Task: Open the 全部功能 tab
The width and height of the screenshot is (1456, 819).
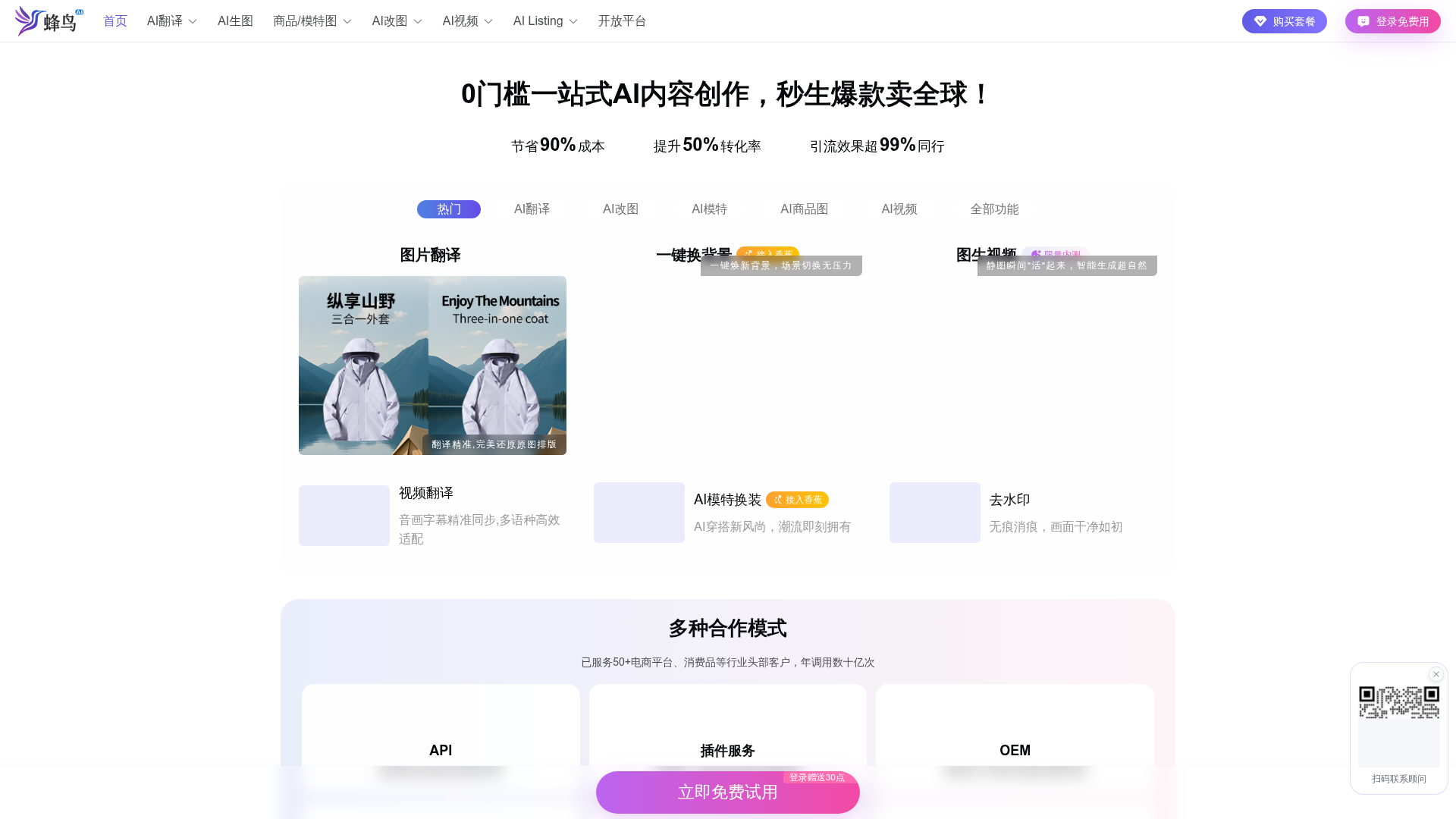Action: tap(994, 209)
